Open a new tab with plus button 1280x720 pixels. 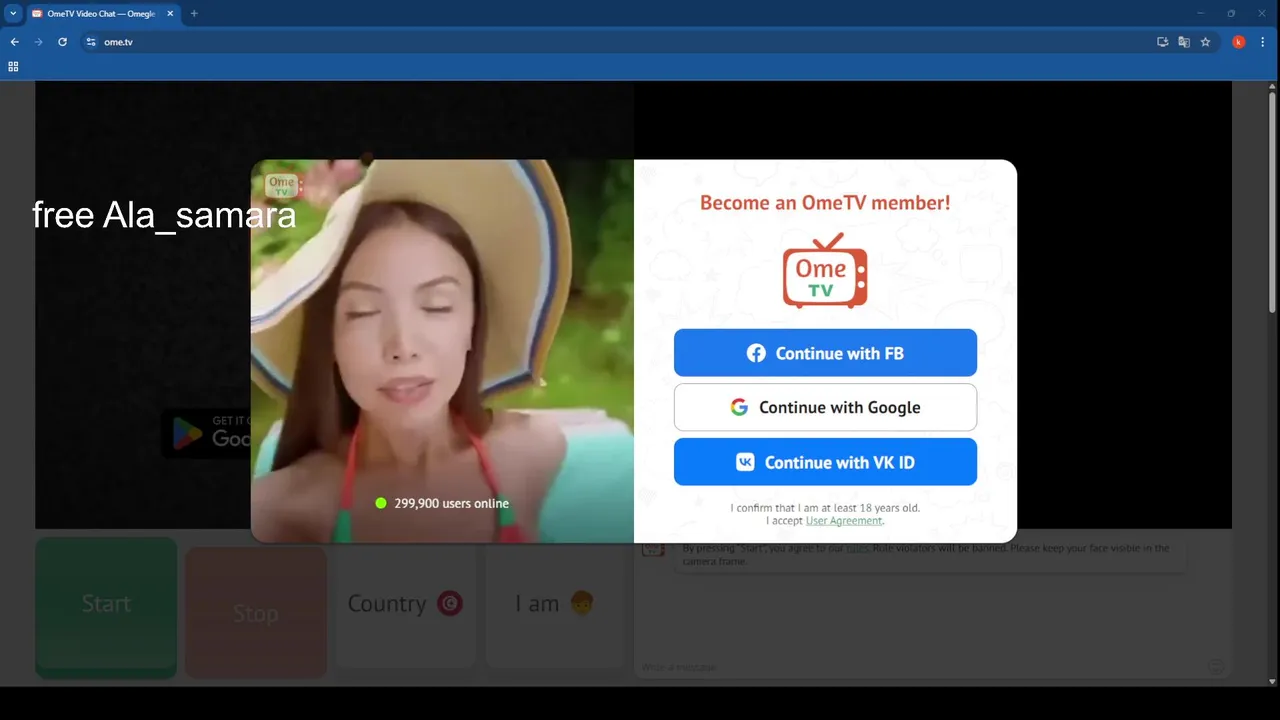point(194,14)
